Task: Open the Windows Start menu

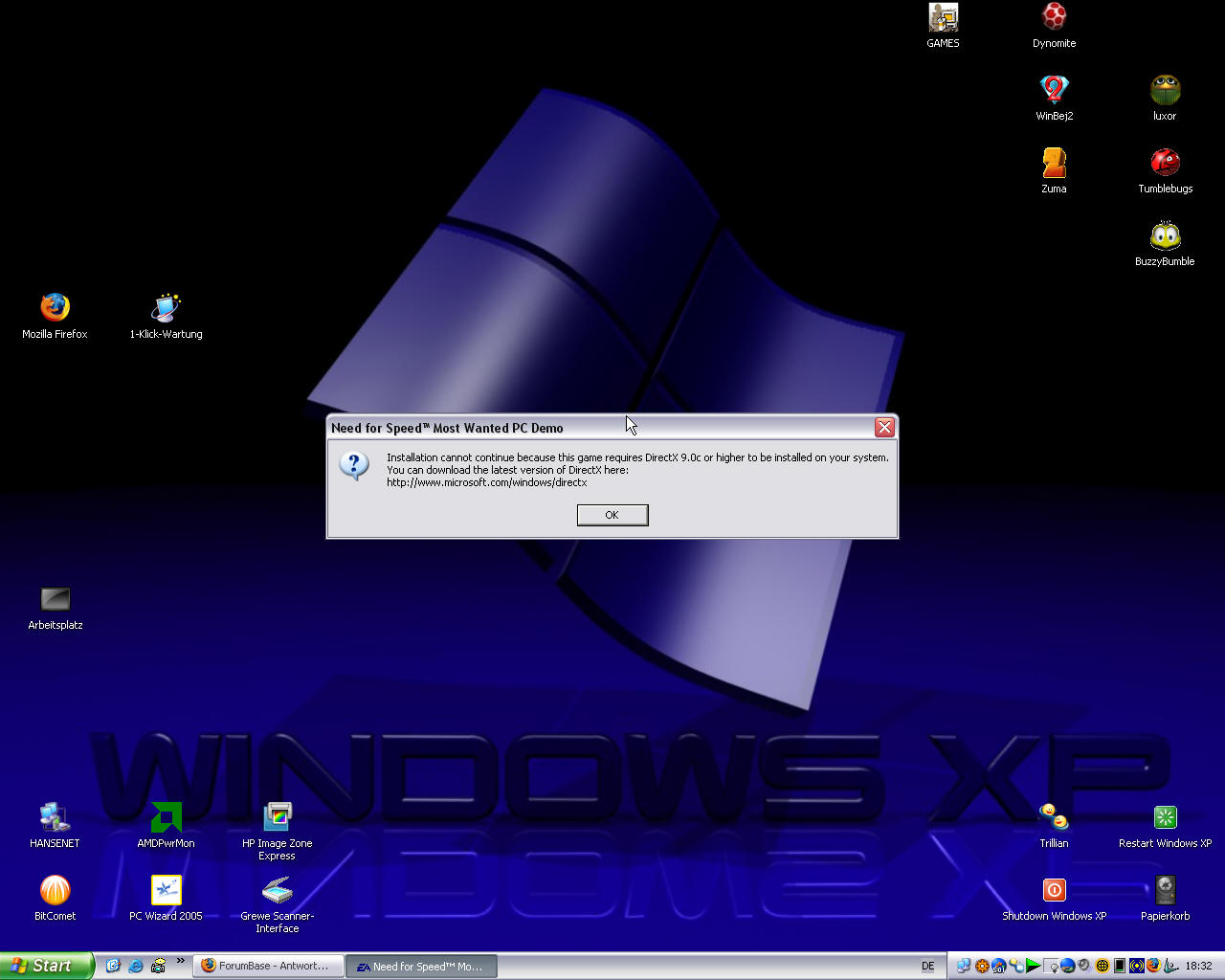Action: pyautogui.click(x=47, y=966)
